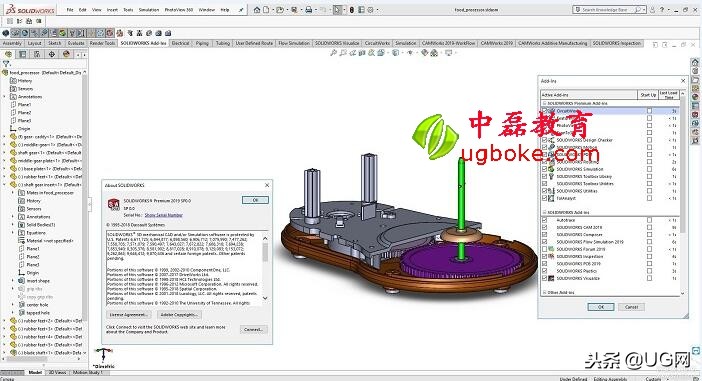The image size is (702, 381).
Task: Click the Show Serial Number link
Action: 163,215
